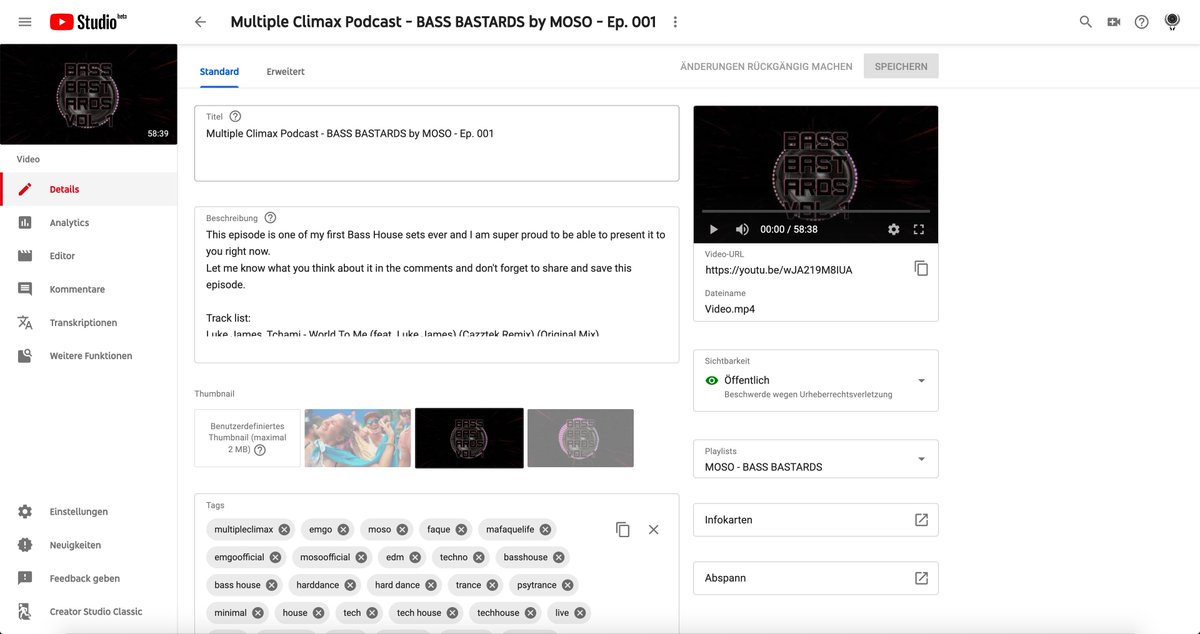Remove the emgo tag
The image size is (1200, 634).
pyautogui.click(x=343, y=529)
